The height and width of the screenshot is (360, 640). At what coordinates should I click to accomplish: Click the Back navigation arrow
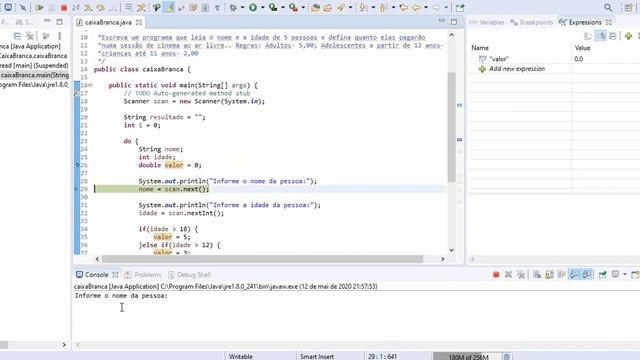click(x=416, y=7)
